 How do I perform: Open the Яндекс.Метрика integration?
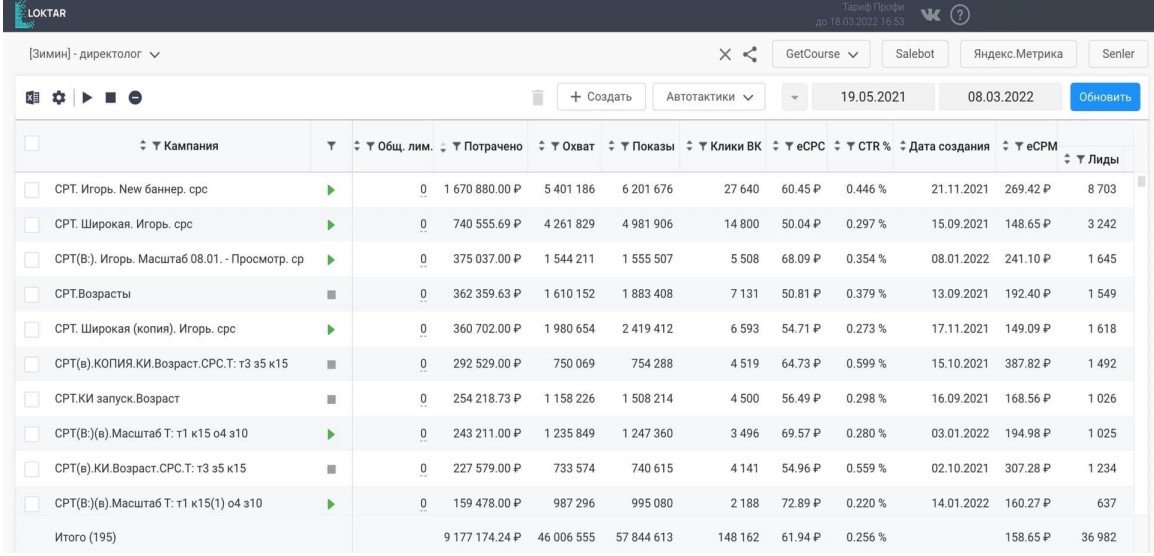(1016, 53)
